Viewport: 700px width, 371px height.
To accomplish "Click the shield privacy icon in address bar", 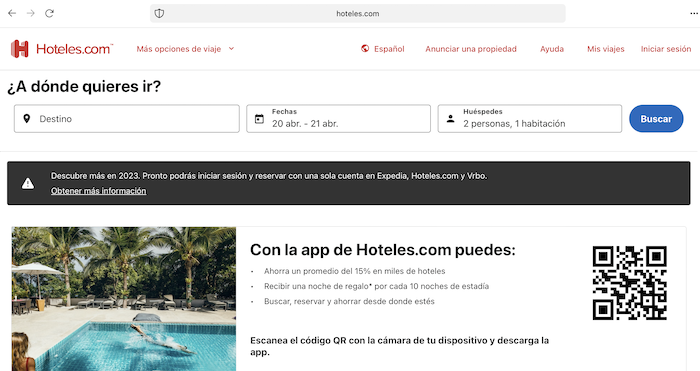I will (x=159, y=13).
